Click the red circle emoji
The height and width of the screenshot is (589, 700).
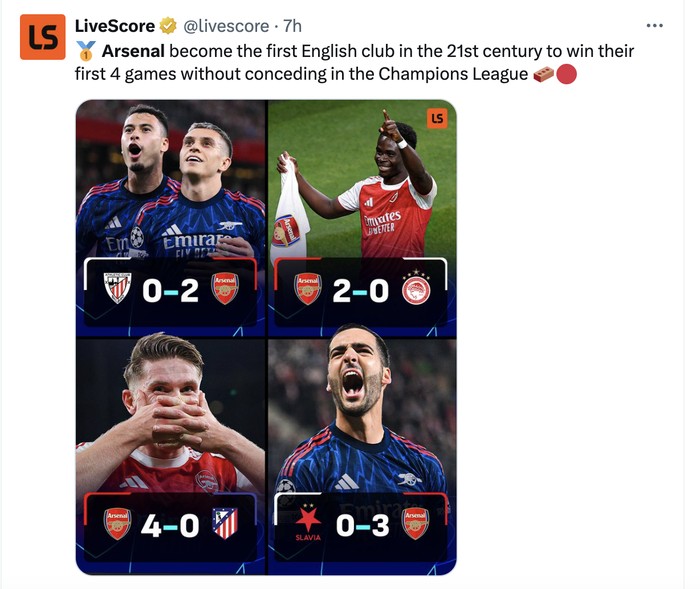point(566,73)
